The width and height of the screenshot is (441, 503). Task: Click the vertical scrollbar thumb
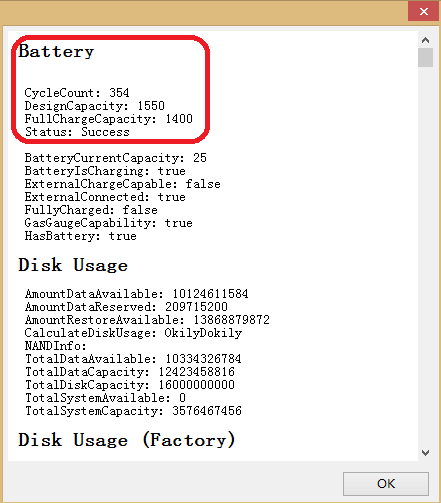(x=425, y=57)
